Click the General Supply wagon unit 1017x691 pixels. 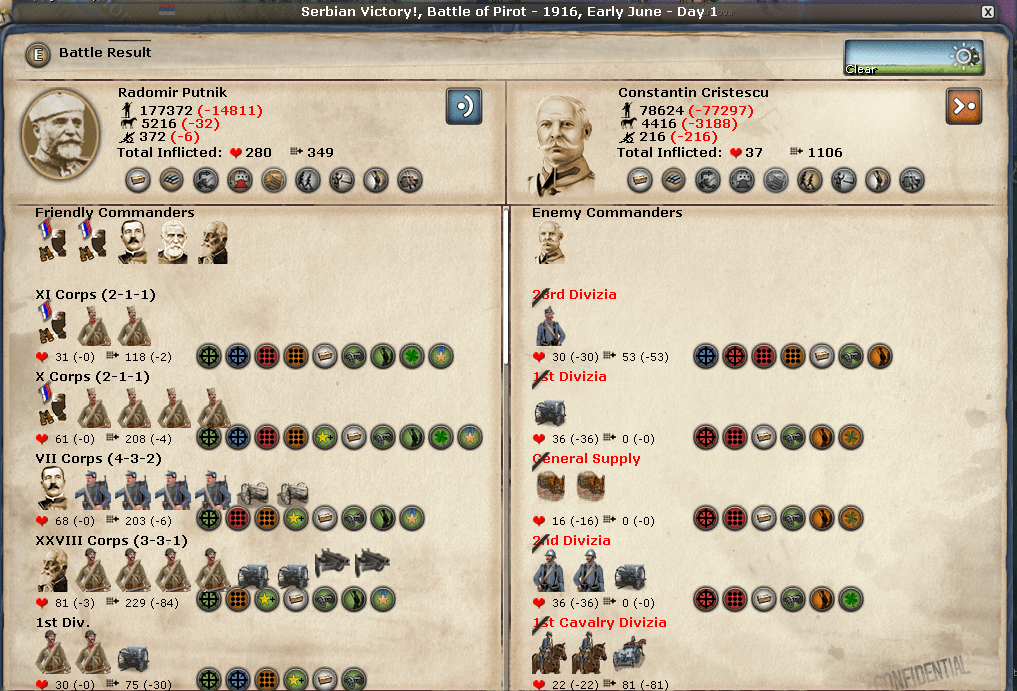coord(551,485)
